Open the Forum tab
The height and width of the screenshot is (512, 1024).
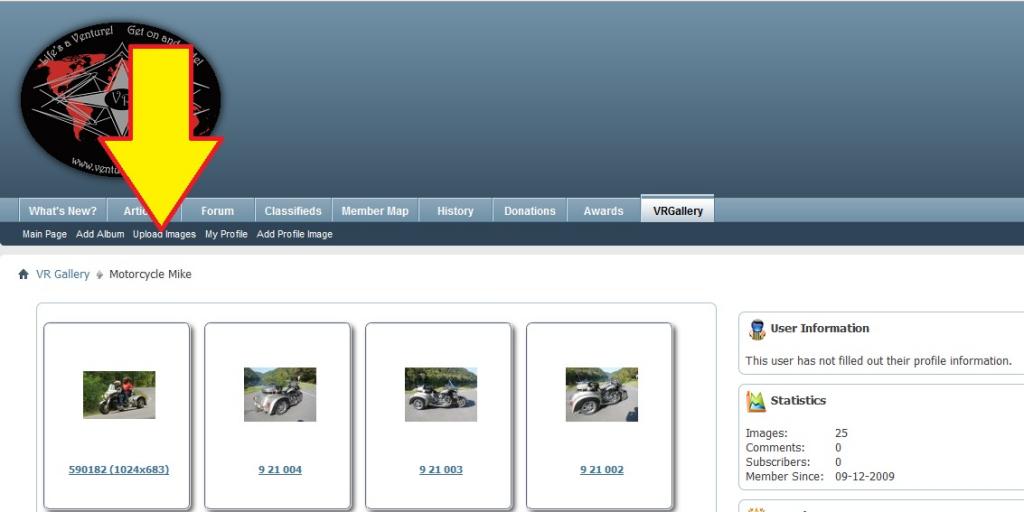click(217, 211)
